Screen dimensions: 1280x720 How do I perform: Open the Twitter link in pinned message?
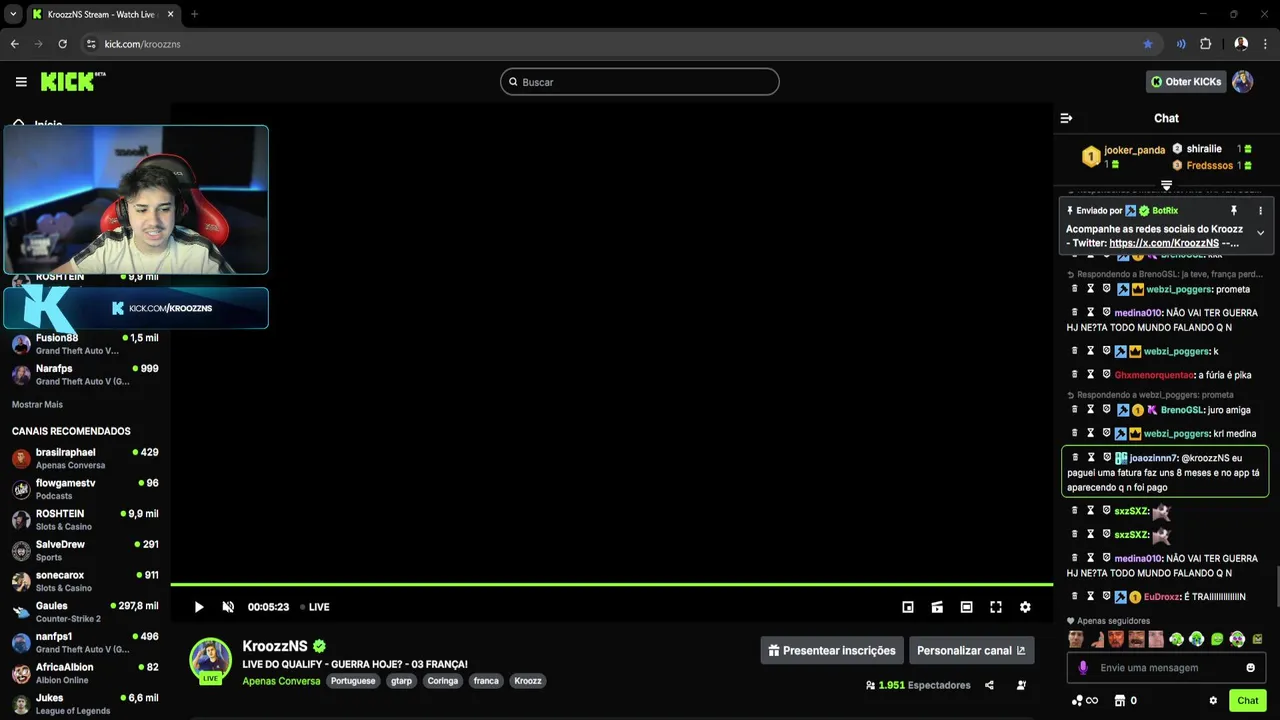click(1163, 243)
